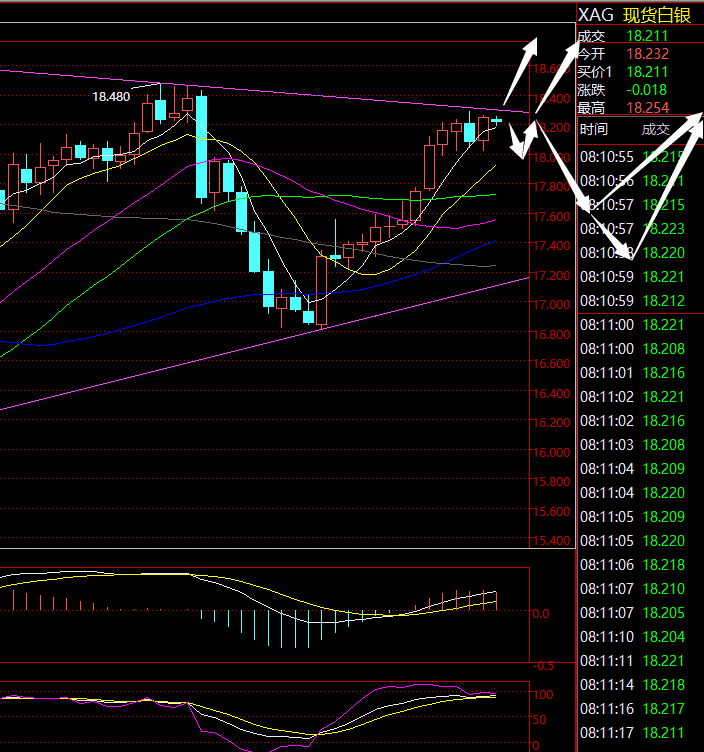Image resolution: width=704 pixels, height=752 pixels.
Task: Select tick row 08:10:59 with price 18.221
Action: pyautogui.click(x=633, y=277)
